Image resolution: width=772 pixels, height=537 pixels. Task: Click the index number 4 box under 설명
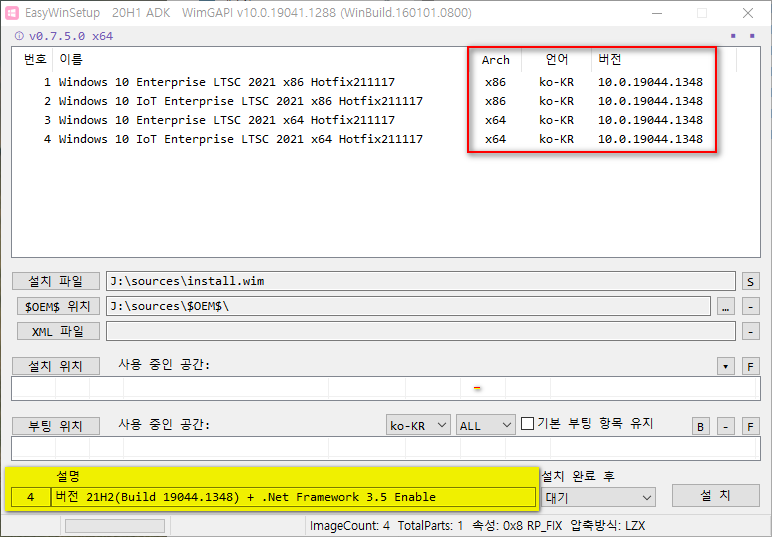31,497
